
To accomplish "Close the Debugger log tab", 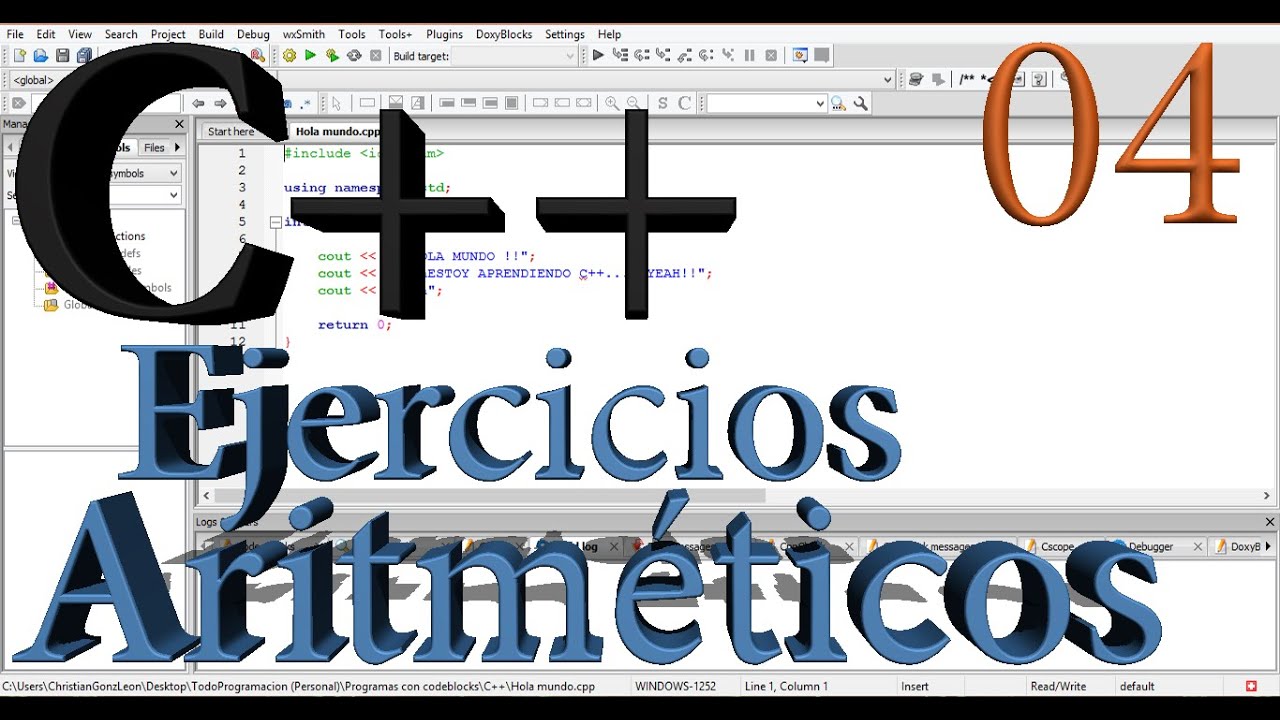I will [1196, 547].
